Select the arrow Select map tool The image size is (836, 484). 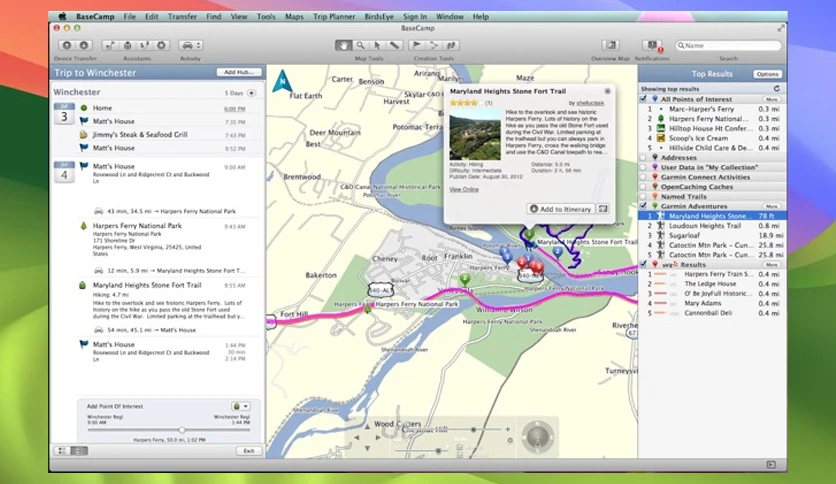pyautogui.click(x=377, y=45)
